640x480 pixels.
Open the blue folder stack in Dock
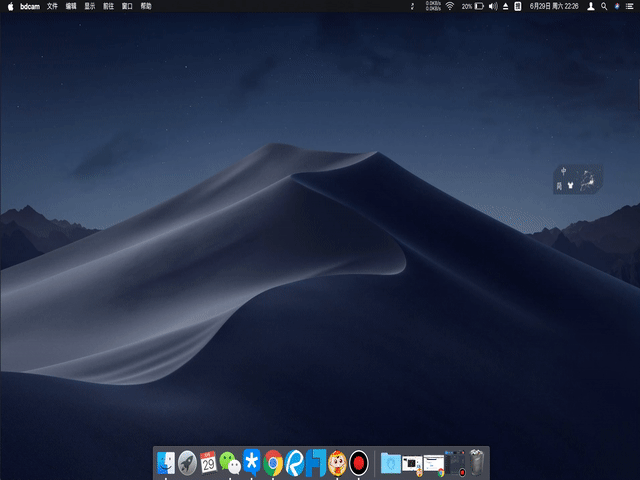pos(391,463)
